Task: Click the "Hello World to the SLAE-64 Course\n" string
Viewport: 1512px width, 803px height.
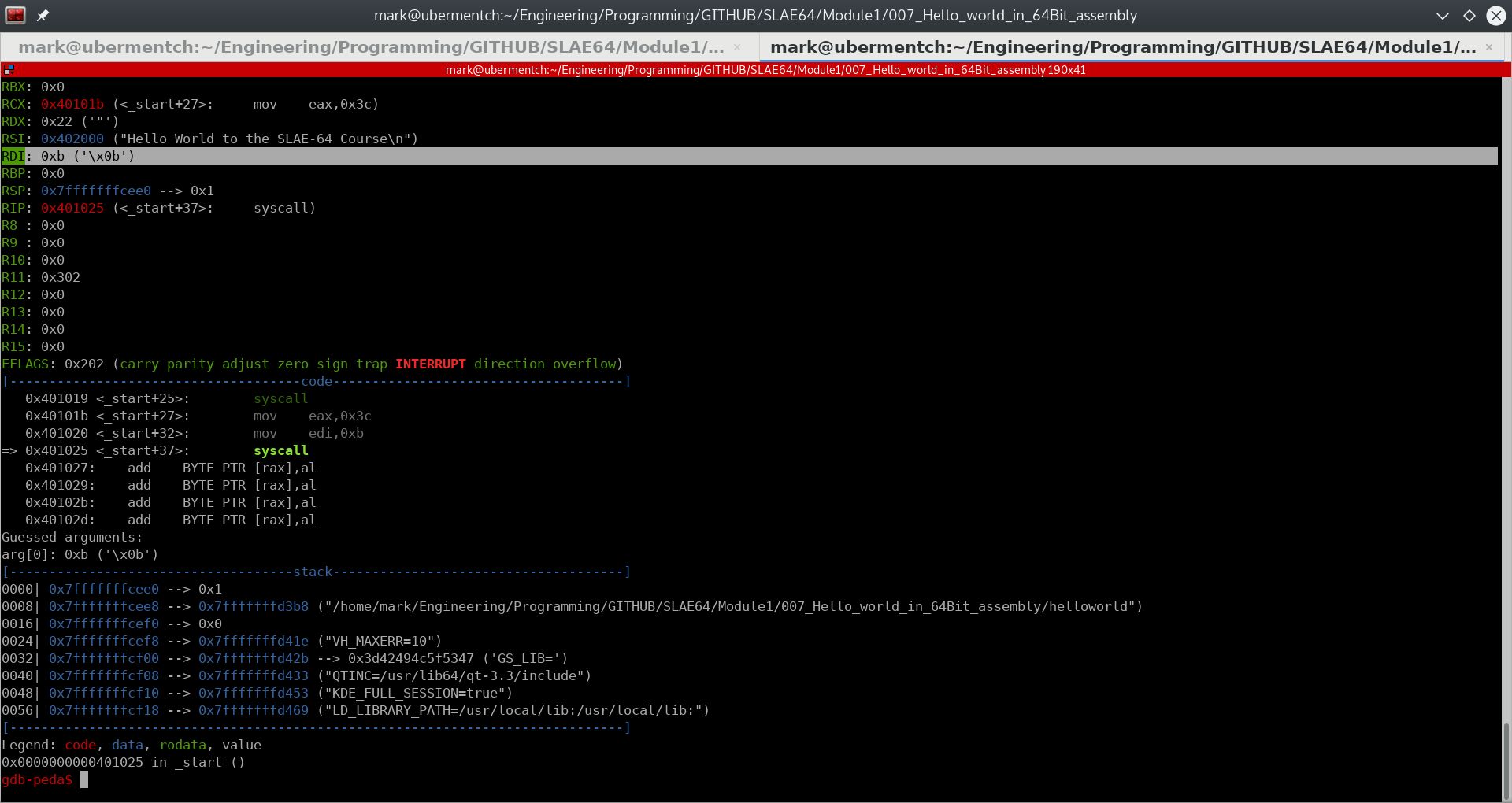Action: tap(265, 139)
